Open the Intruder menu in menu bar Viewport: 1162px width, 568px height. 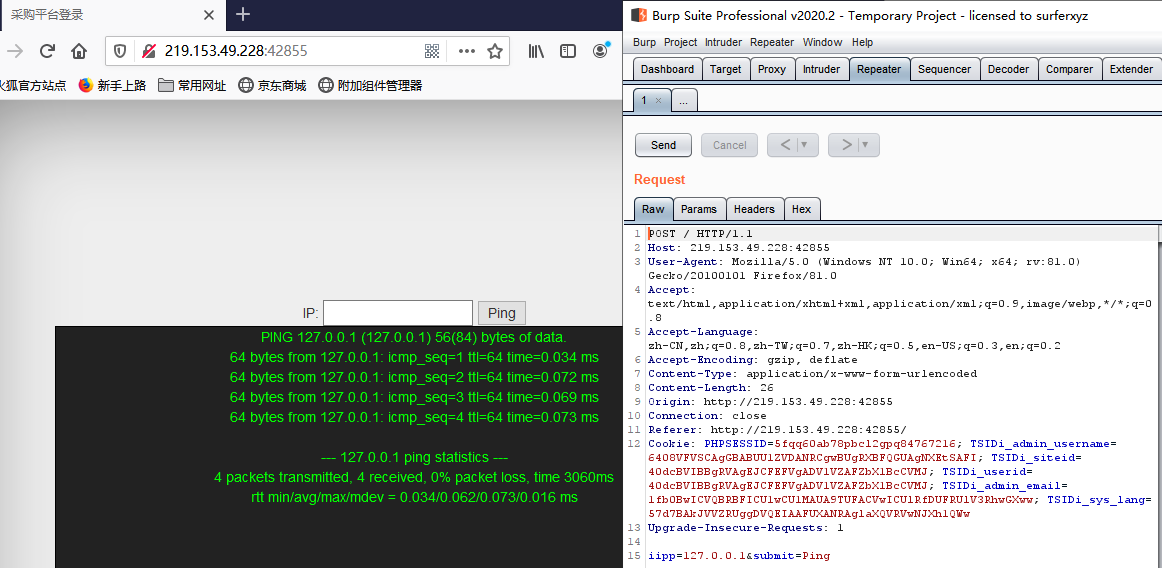(x=723, y=42)
